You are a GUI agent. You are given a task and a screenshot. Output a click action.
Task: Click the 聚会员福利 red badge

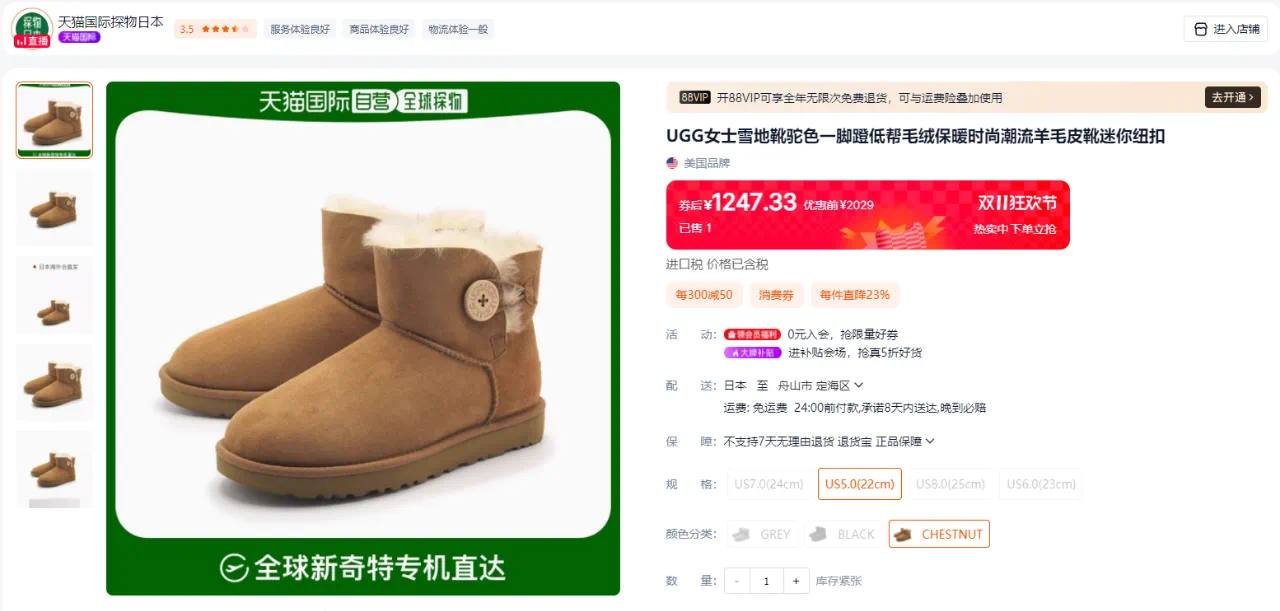point(752,334)
